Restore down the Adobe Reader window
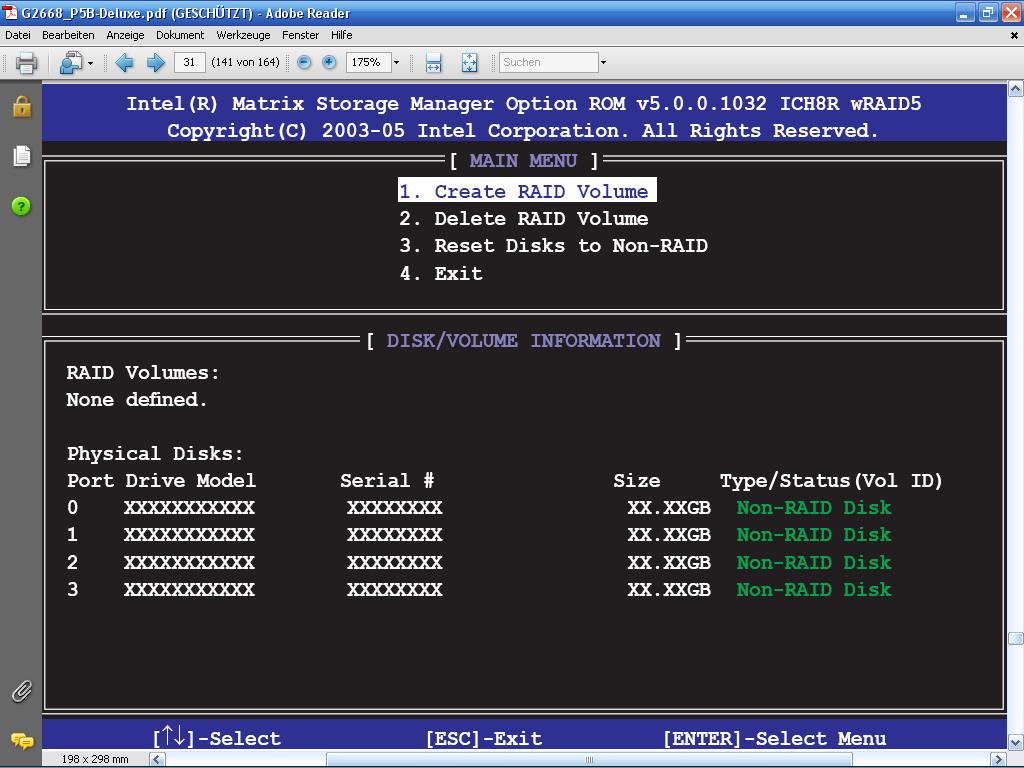 [x=987, y=13]
